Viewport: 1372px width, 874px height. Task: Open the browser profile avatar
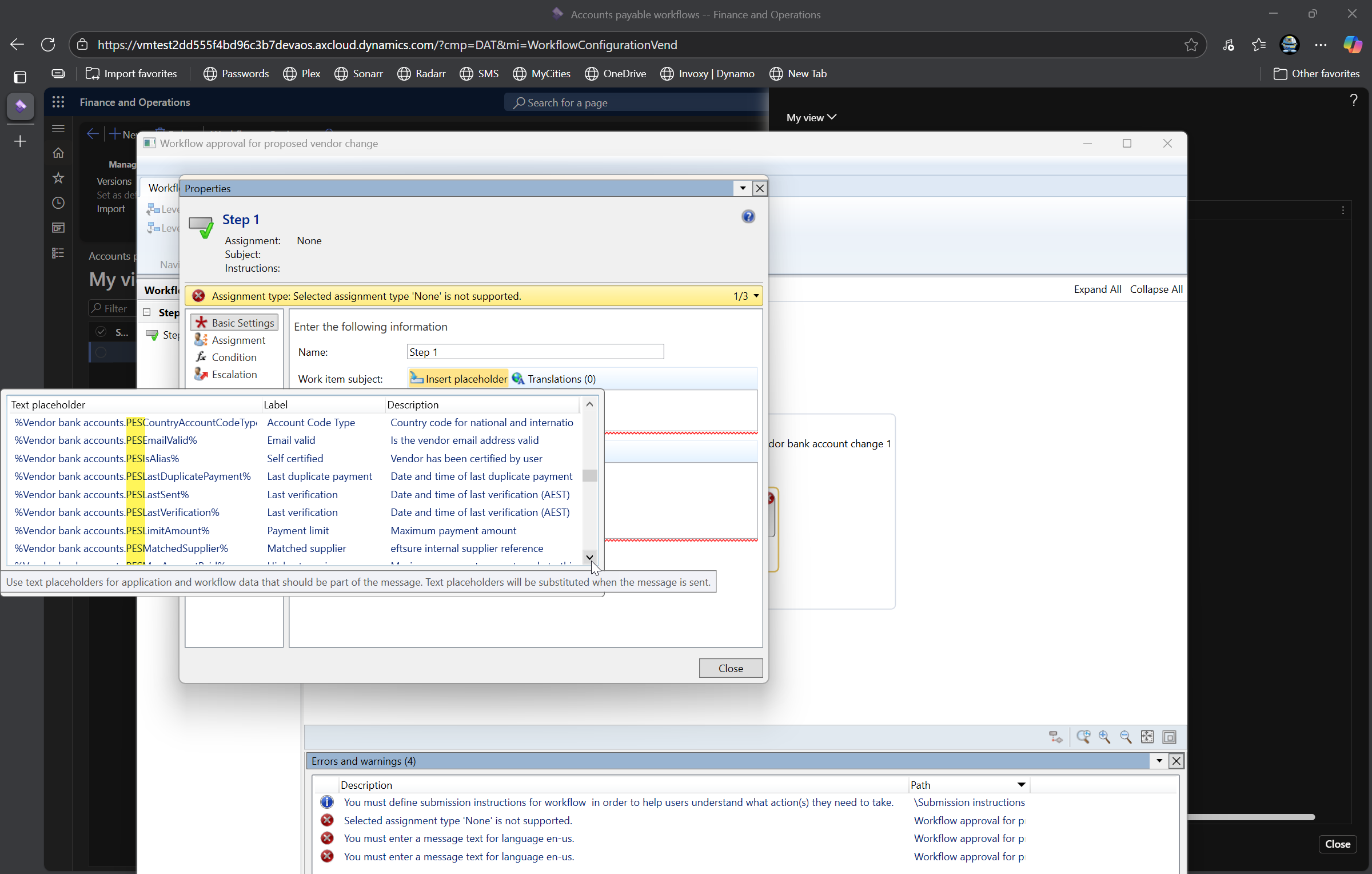[x=1290, y=45]
